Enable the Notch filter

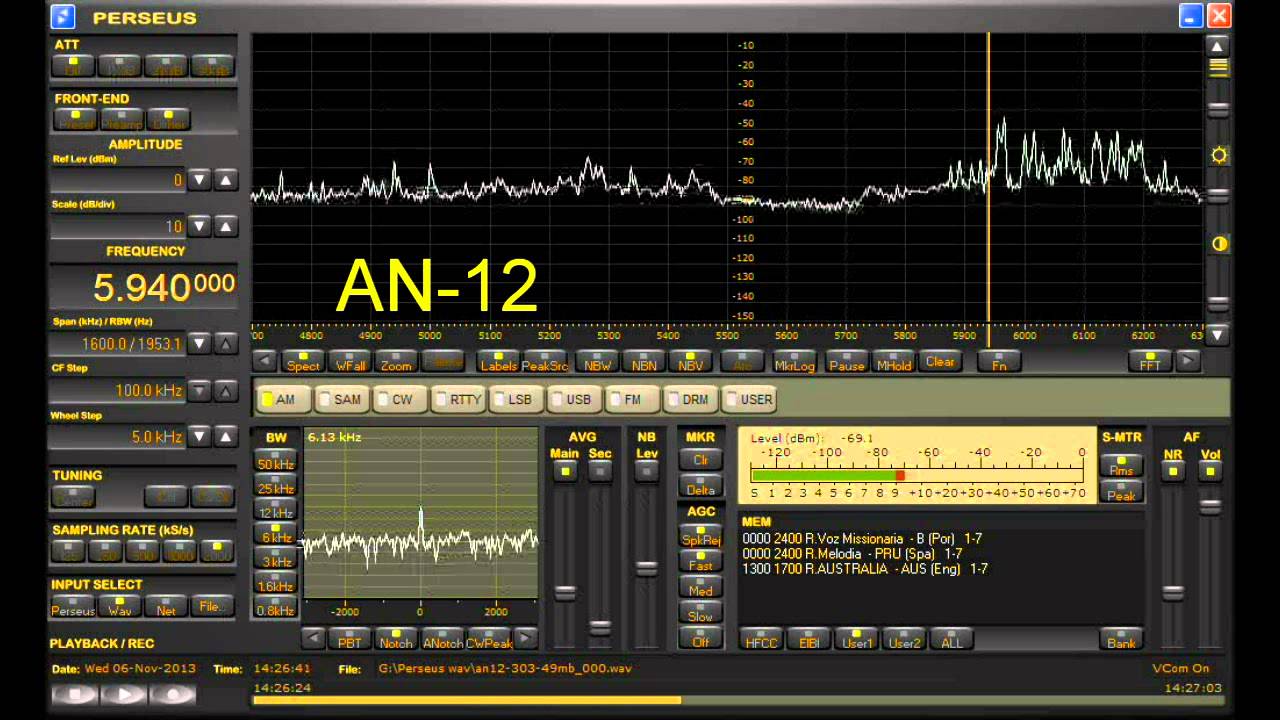pos(396,638)
